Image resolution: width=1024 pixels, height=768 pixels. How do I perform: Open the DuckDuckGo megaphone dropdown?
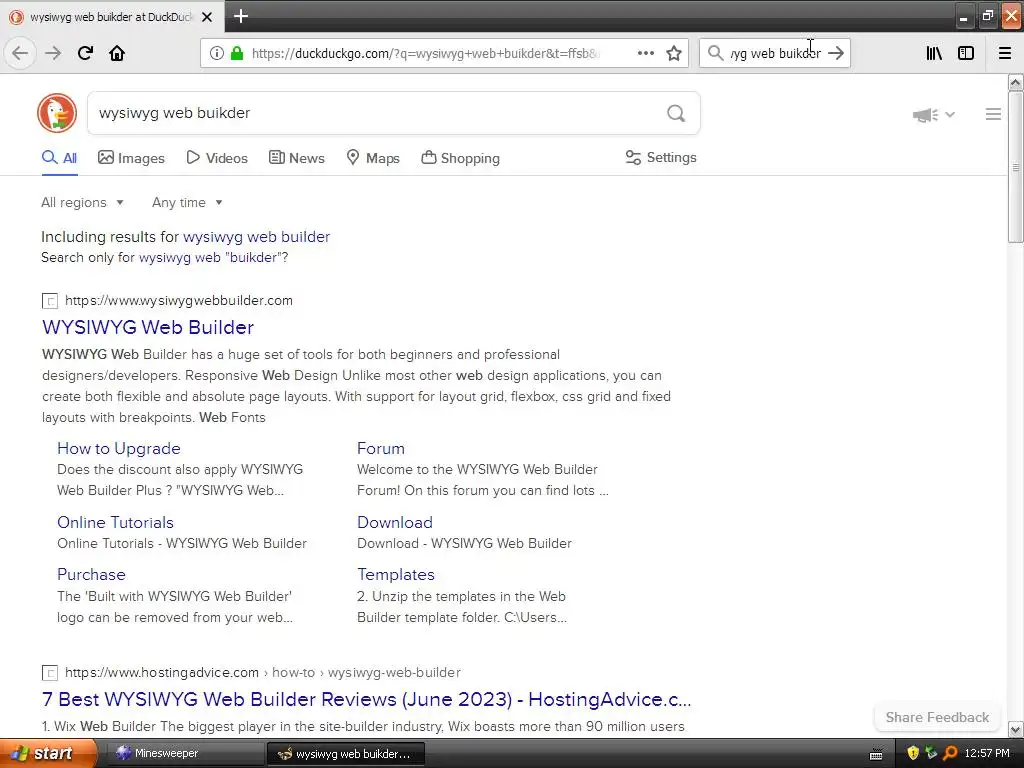[933, 115]
